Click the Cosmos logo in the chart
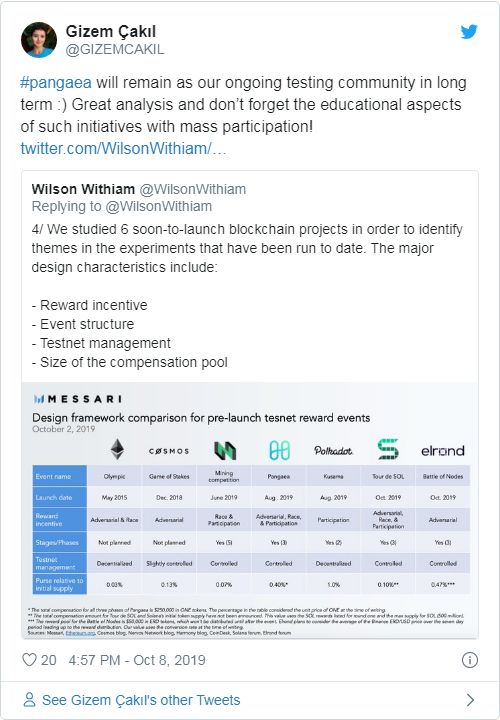Image resolution: width=500 pixels, height=720 pixels. (169, 451)
